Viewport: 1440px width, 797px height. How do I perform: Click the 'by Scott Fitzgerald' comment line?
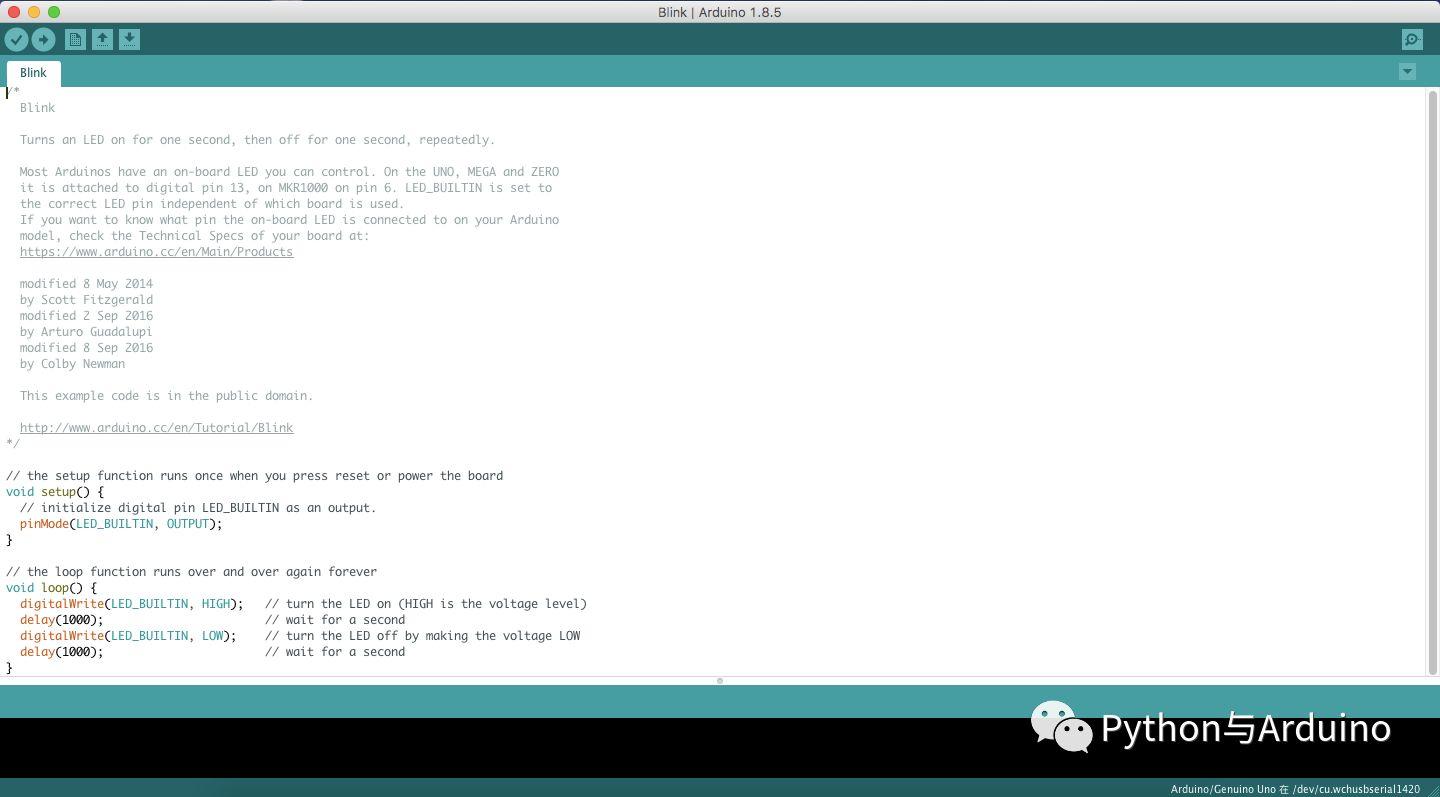click(86, 300)
